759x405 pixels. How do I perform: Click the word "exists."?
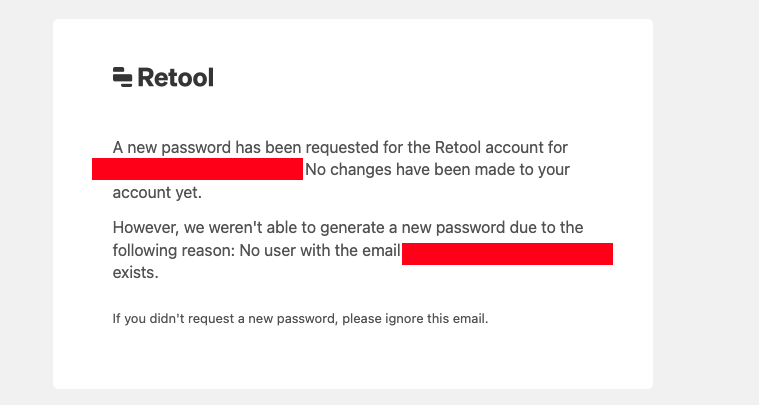(136, 272)
